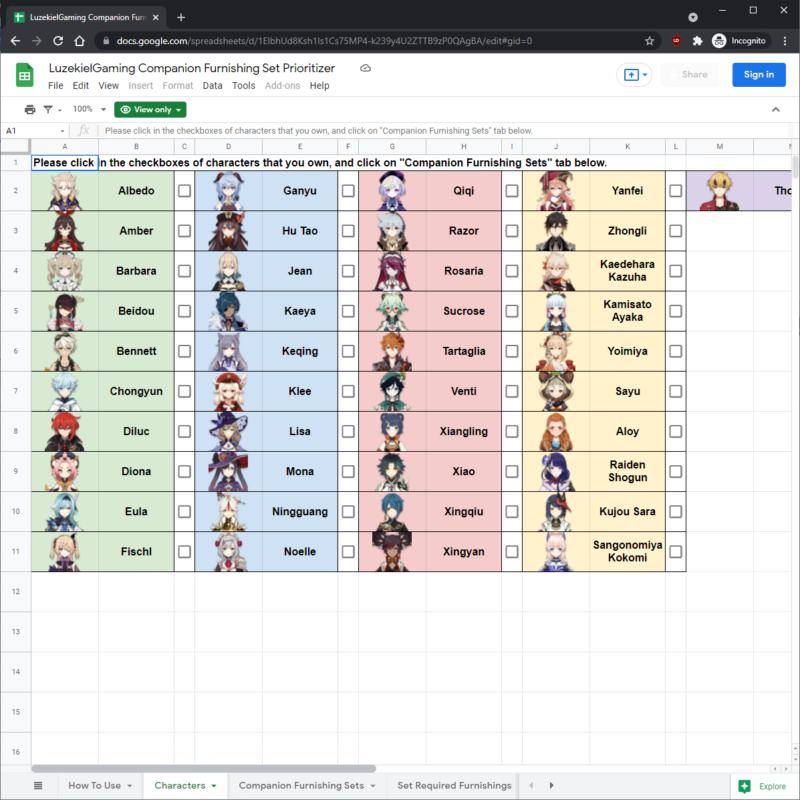Image resolution: width=800 pixels, height=800 pixels.
Task: Open the Data menu
Action: (212, 86)
